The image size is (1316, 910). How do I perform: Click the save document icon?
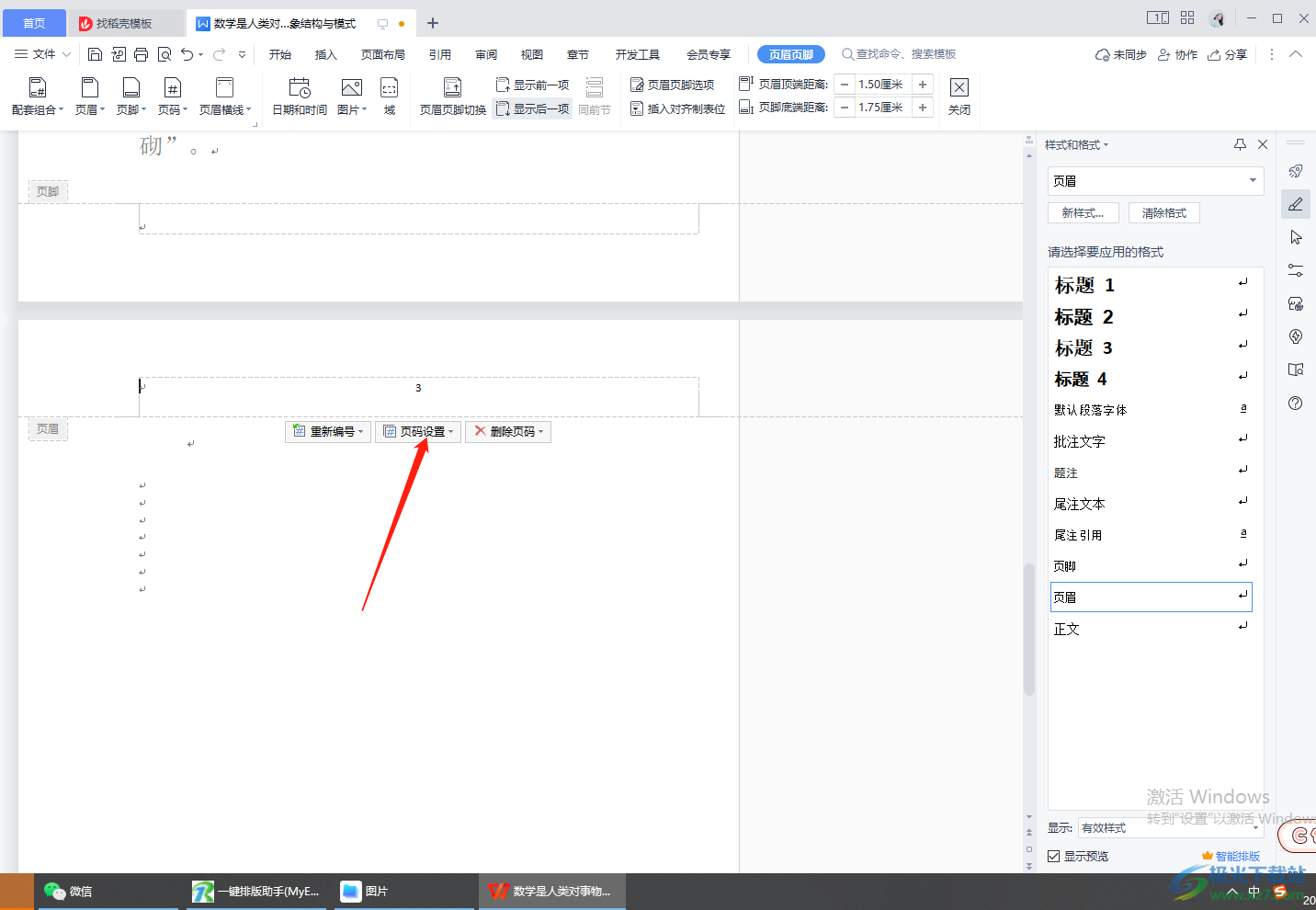pyautogui.click(x=95, y=55)
